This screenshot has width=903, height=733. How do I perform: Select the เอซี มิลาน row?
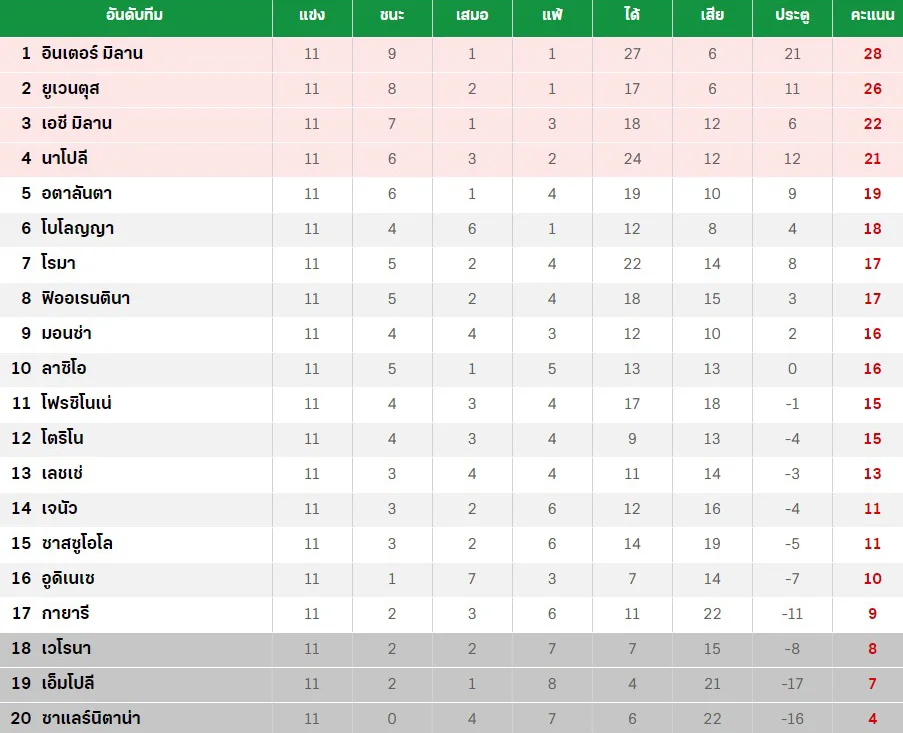point(452,124)
